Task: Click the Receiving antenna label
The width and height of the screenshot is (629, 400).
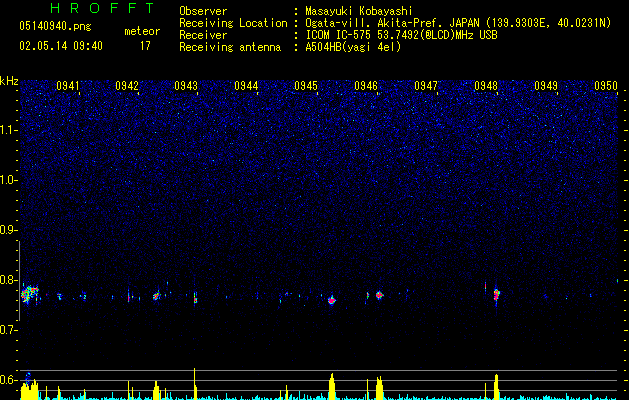Action: pyautogui.click(x=230, y=47)
